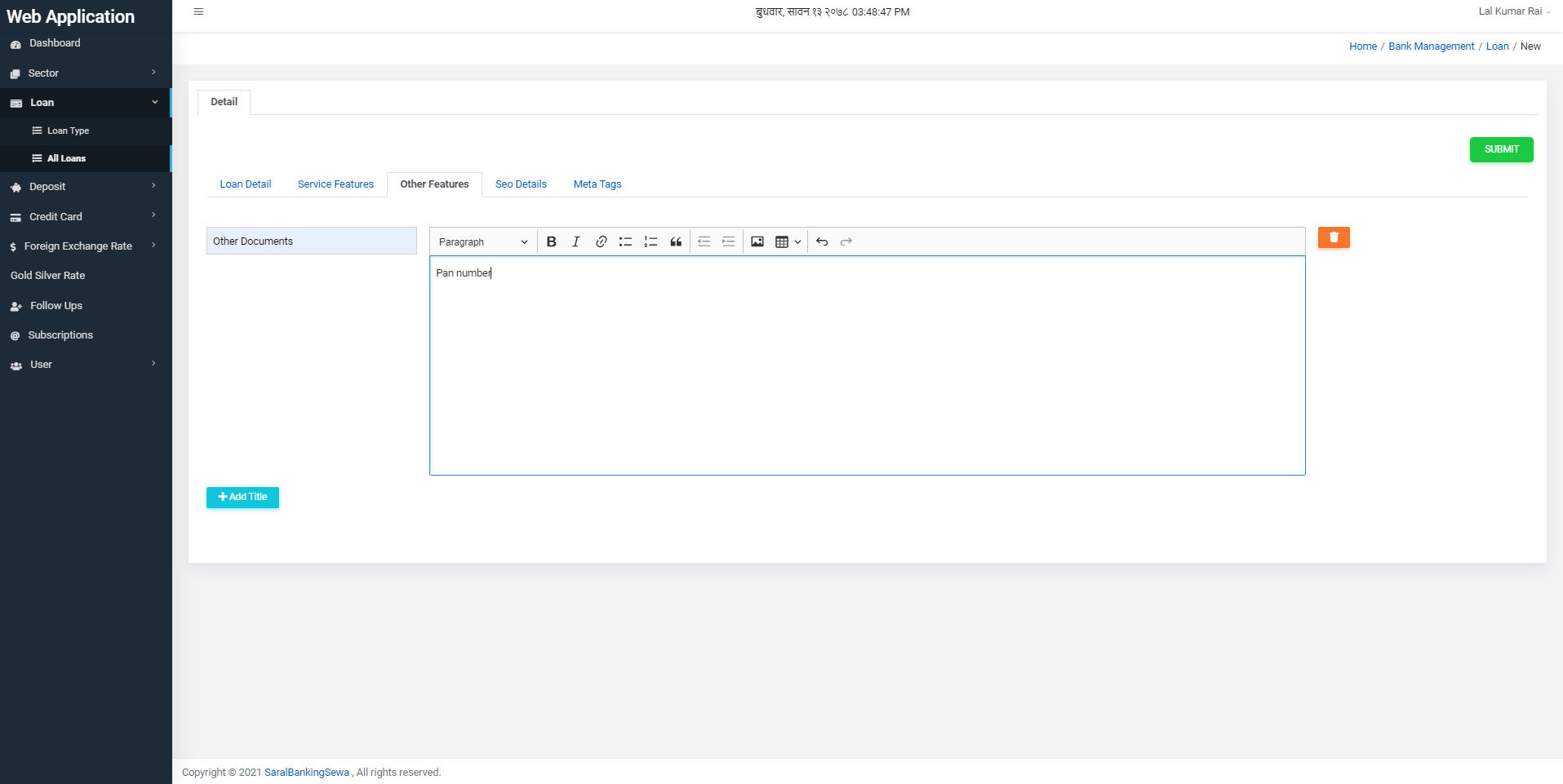Switch to Loan Detail tab
The width and height of the screenshot is (1563, 784).
[x=246, y=184]
